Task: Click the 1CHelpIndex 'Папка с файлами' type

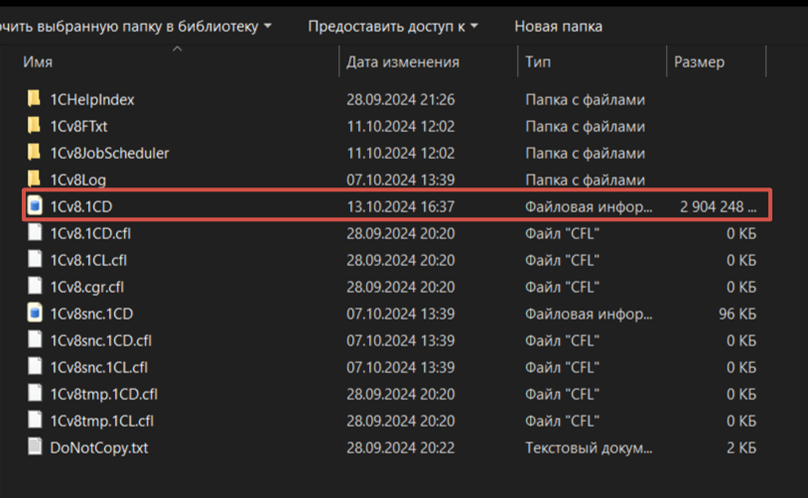Action: coord(585,99)
